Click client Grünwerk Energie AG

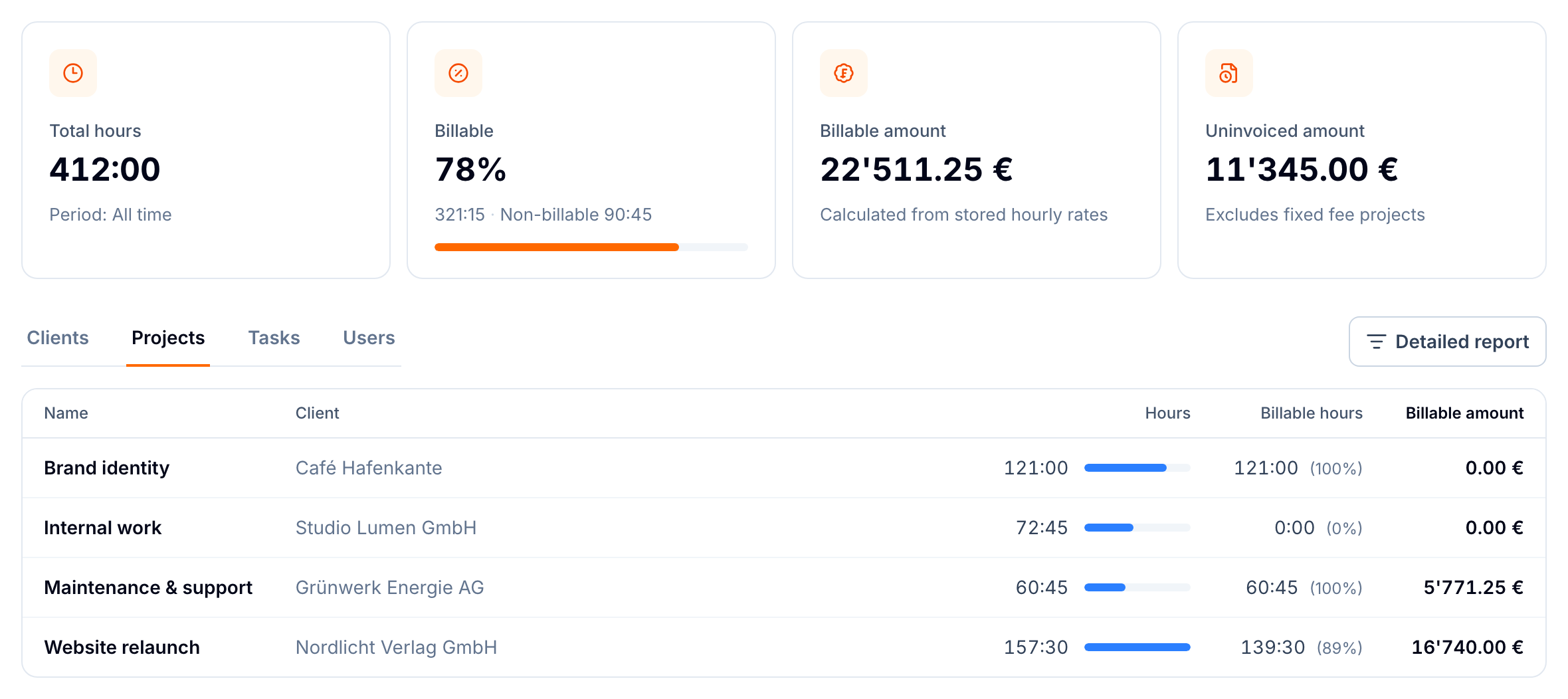(x=389, y=587)
